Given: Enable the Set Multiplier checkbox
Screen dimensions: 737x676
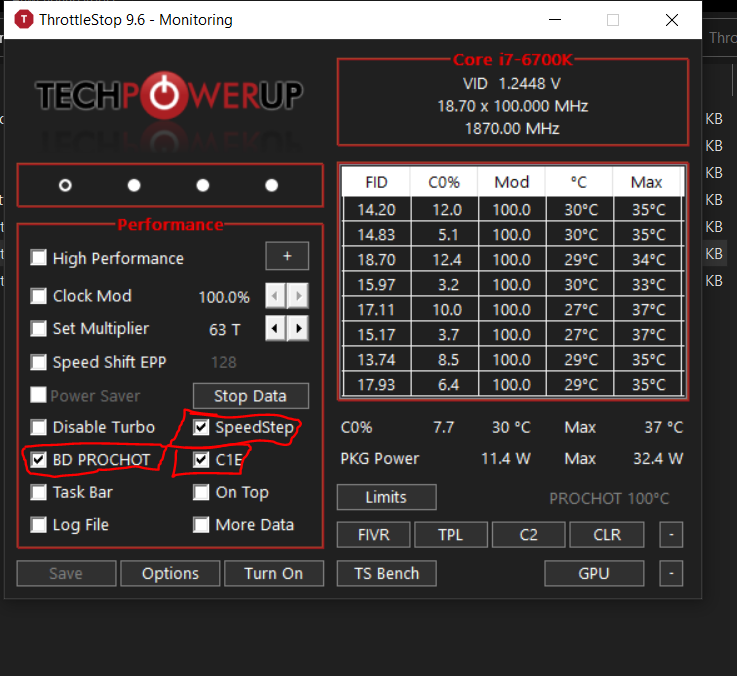Looking at the screenshot, I should [39, 328].
